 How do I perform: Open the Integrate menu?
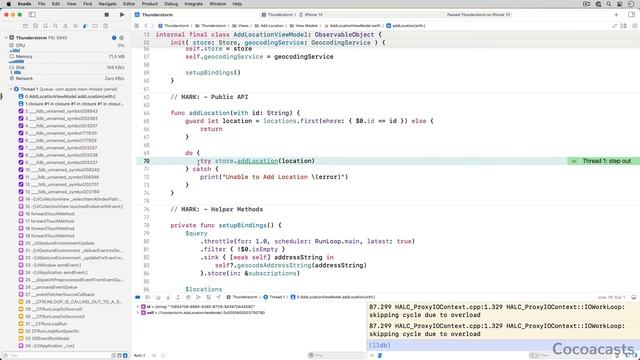[x=193, y=4]
